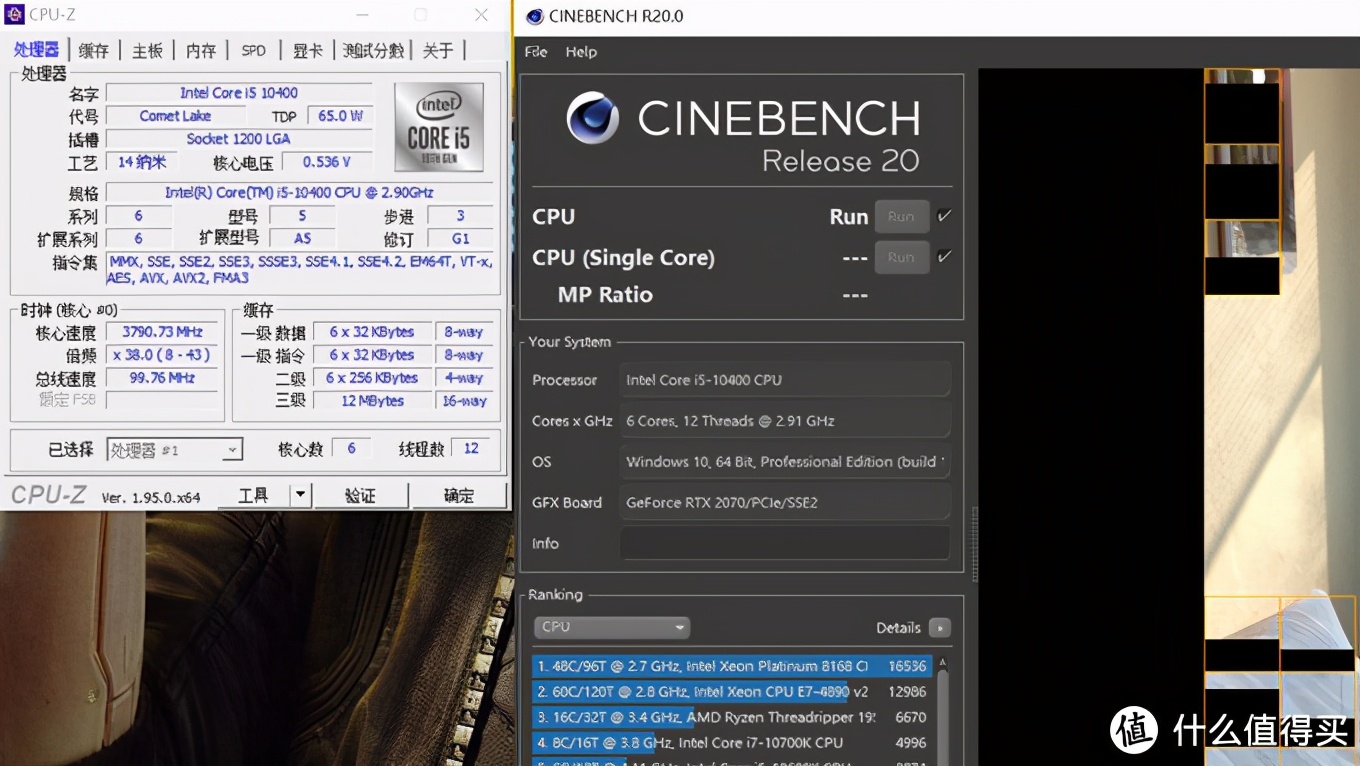Click the 三级 cache value "12 MBytes"

[x=372, y=401]
